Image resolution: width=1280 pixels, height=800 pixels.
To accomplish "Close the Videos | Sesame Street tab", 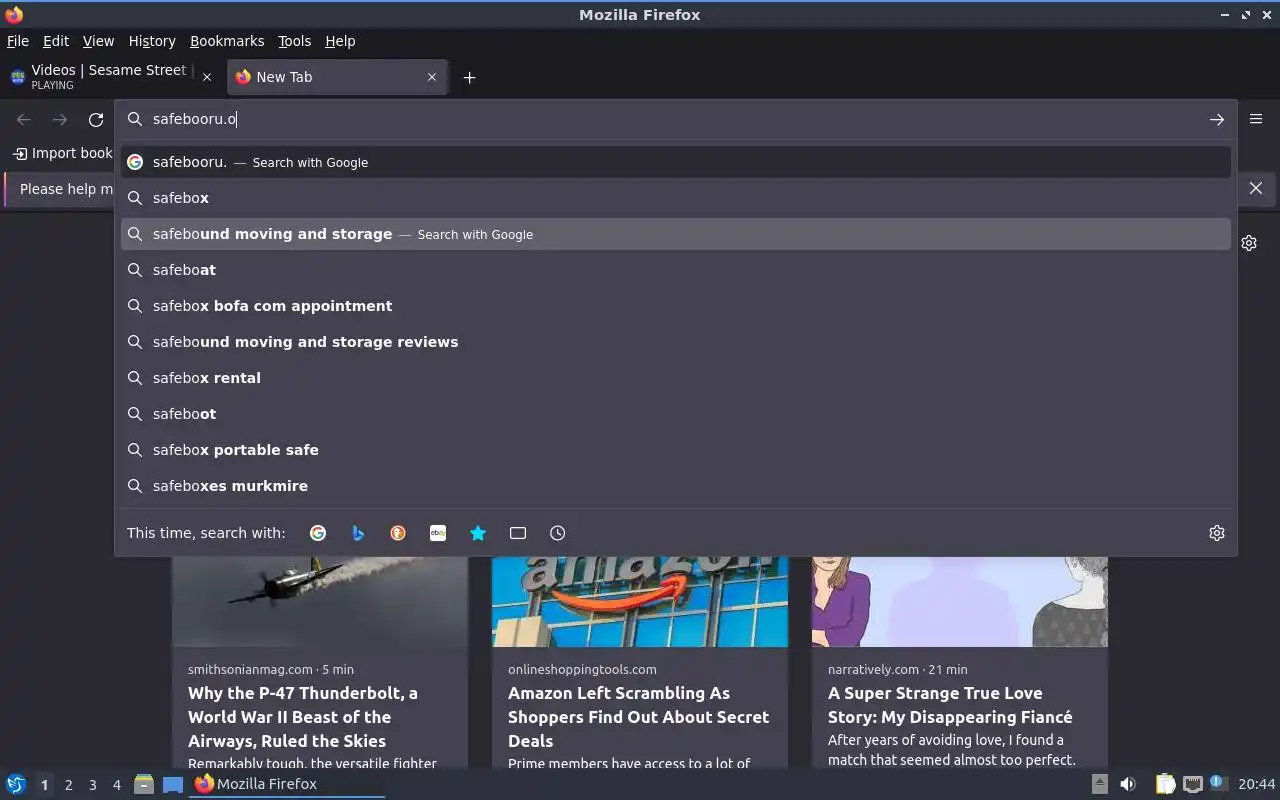I will point(207,77).
